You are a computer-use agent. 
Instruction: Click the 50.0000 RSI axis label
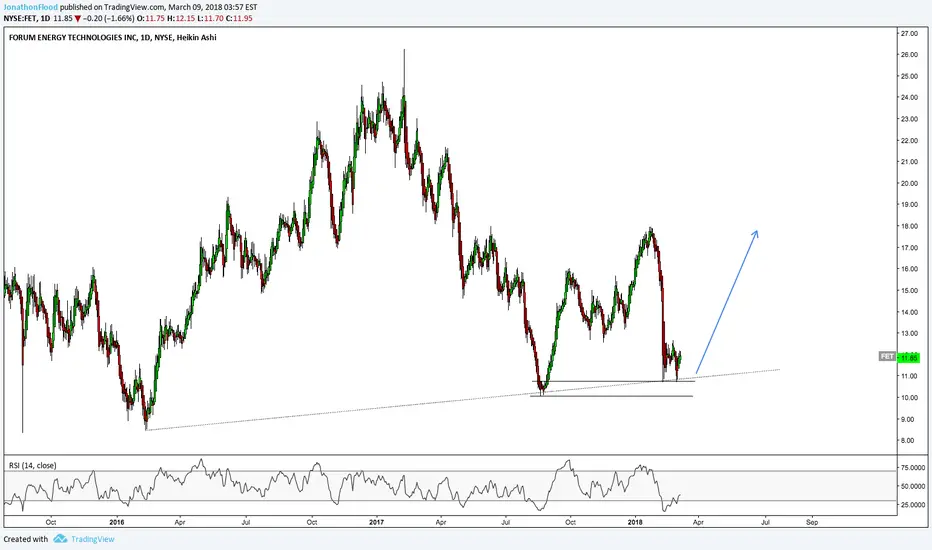click(913, 486)
